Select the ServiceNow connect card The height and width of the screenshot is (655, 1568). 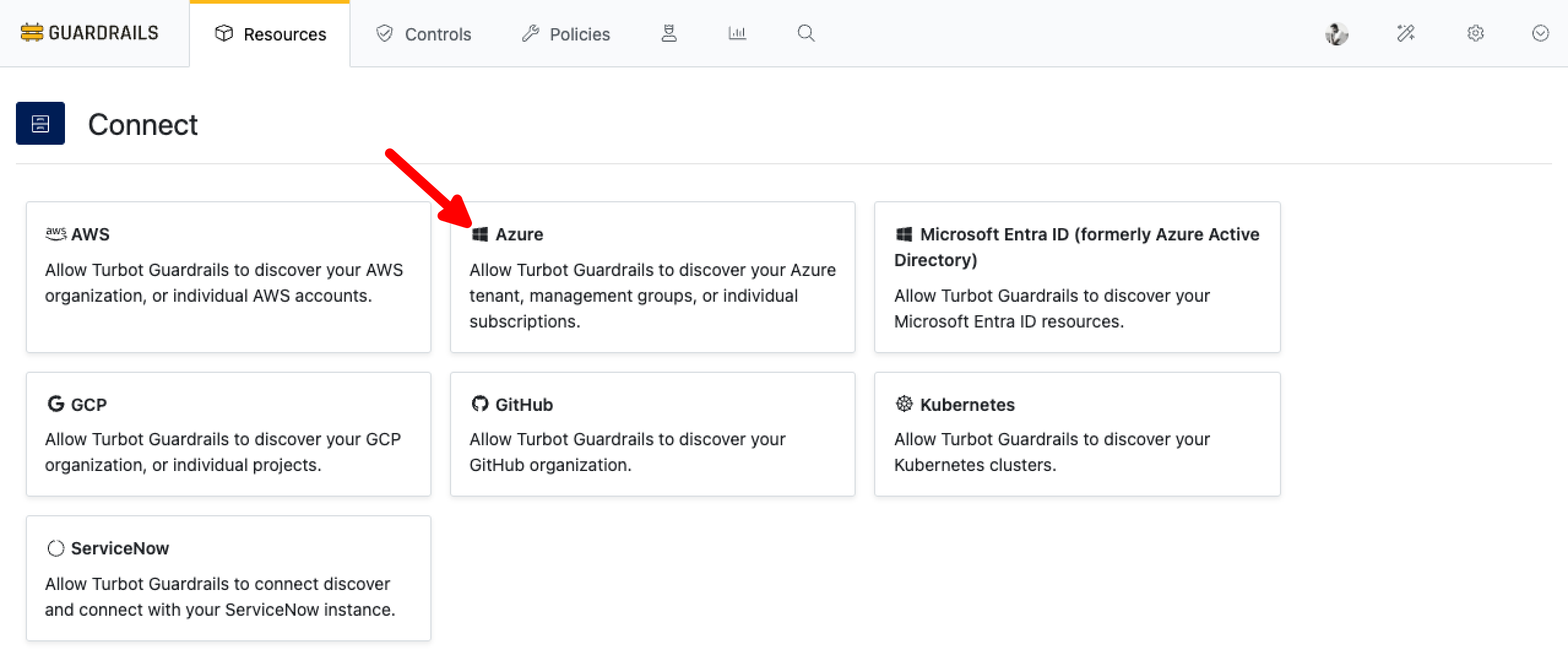click(229, 578)
